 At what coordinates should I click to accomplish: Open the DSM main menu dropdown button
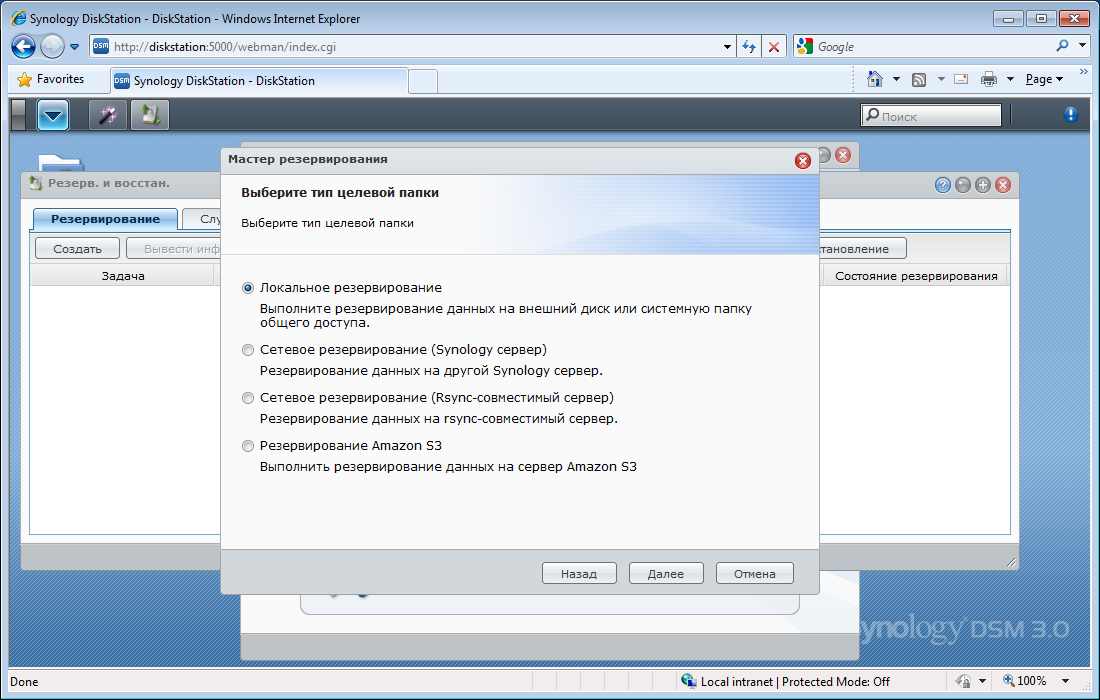[53, 115]
